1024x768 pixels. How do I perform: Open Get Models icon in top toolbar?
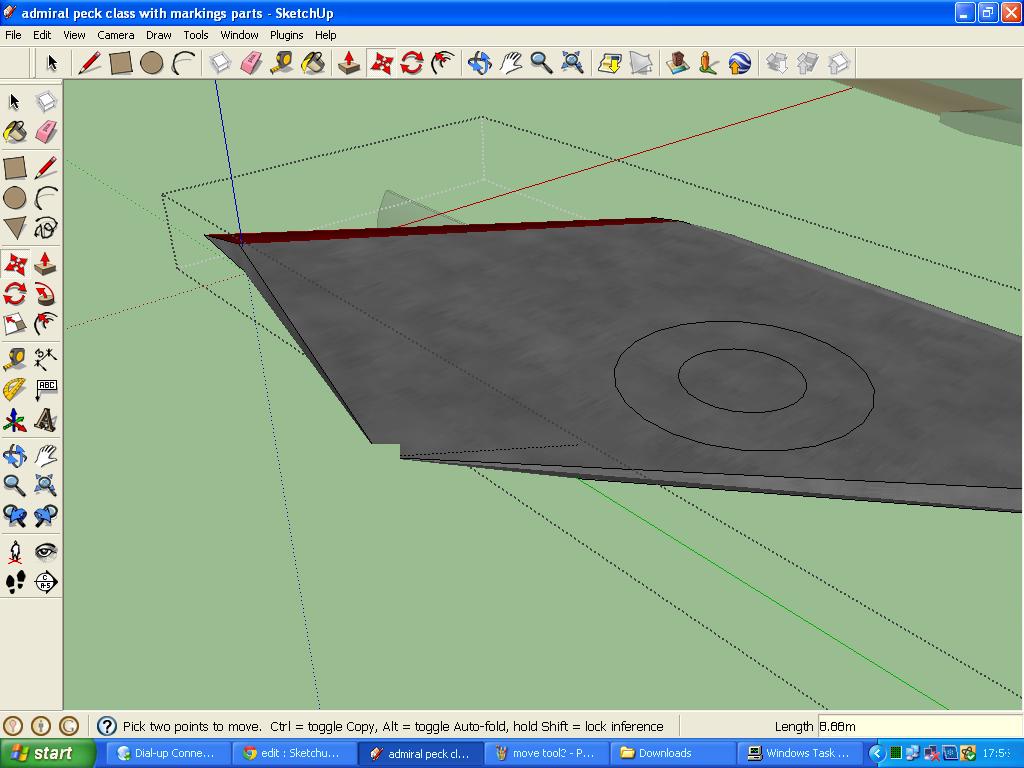click(x=609, y=63)
